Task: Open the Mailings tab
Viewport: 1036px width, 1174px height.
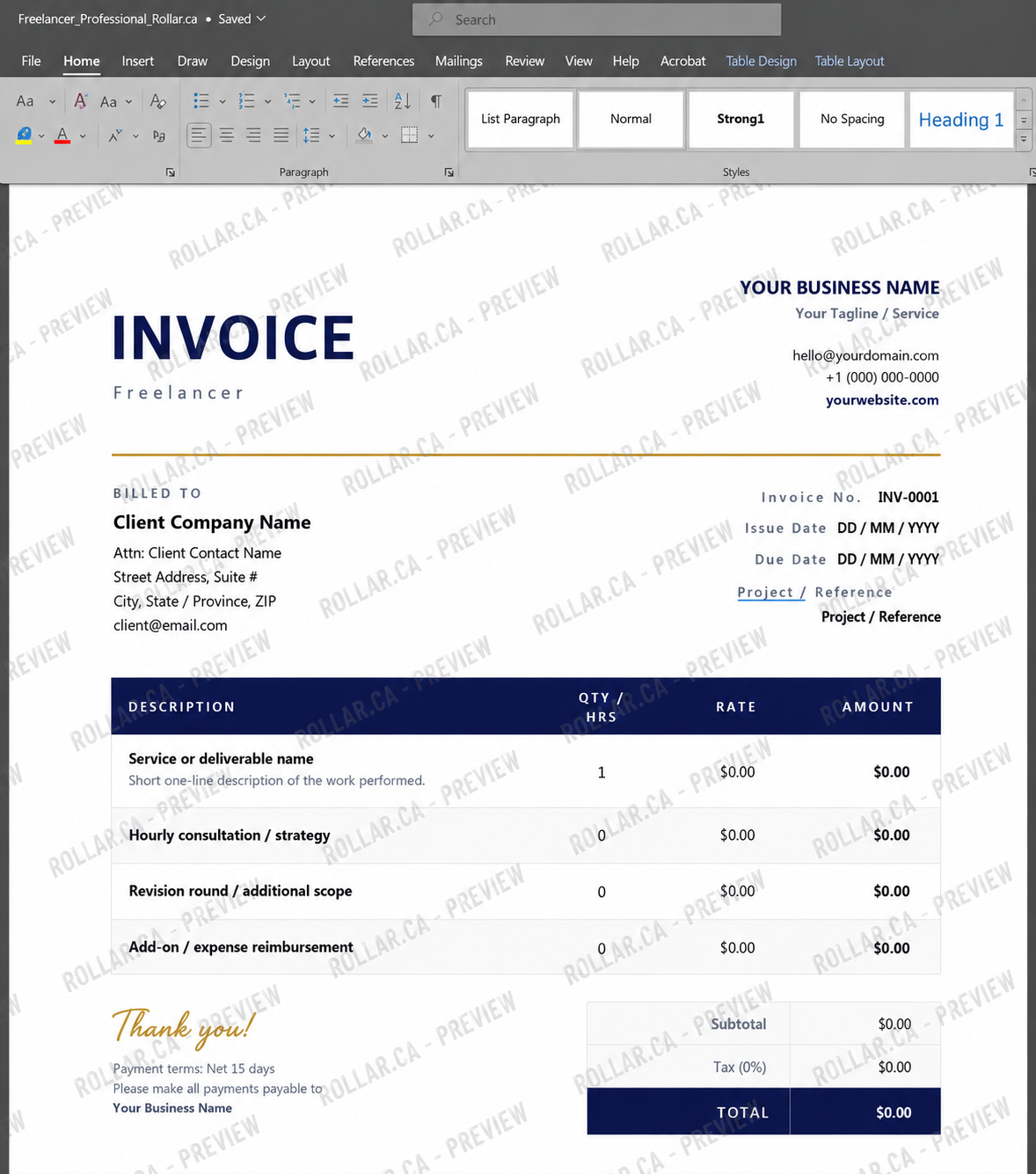Action: pyautogui.click(x=458, y=61)
